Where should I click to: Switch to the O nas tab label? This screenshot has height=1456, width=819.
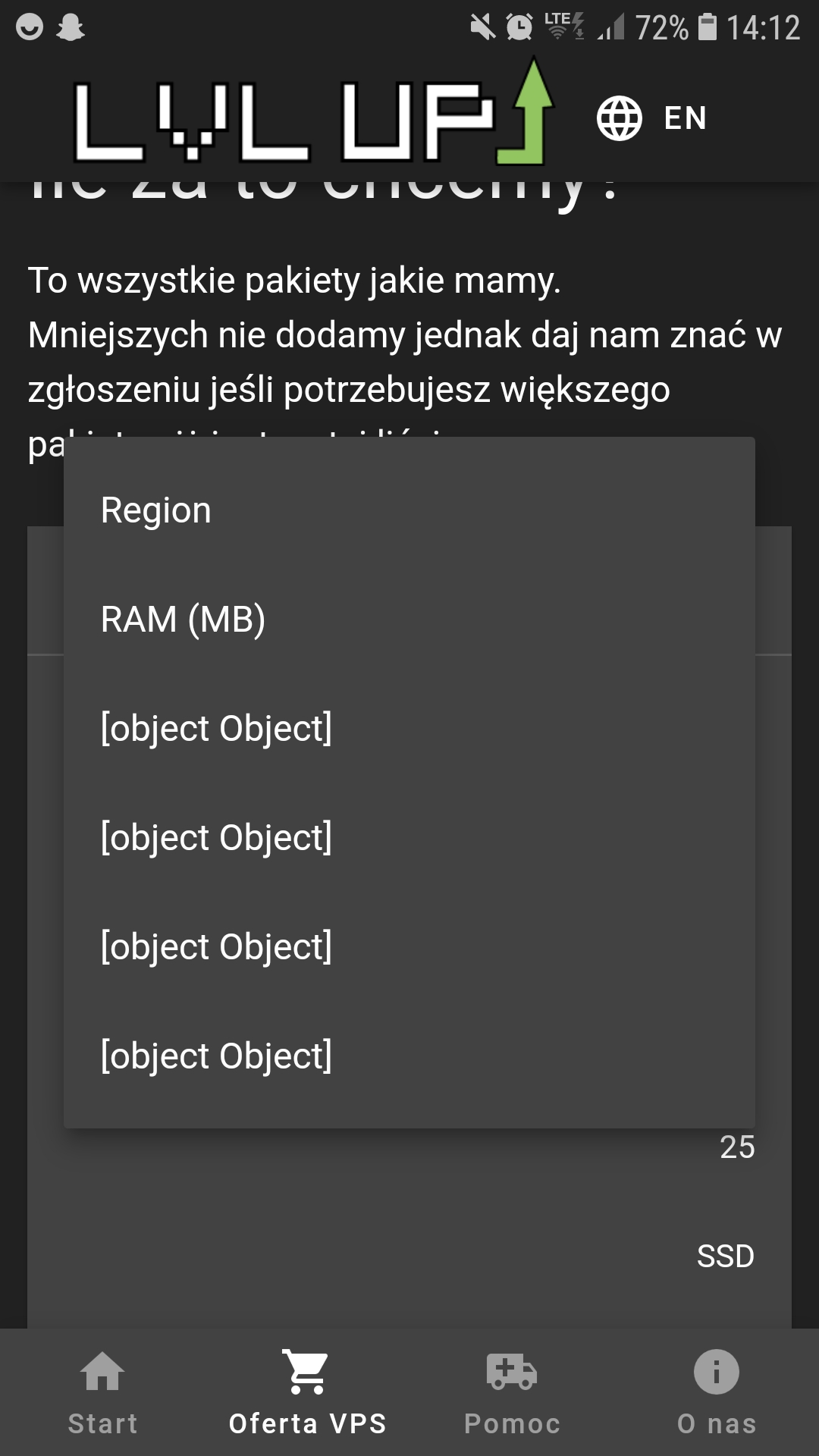coord(717,1423)
